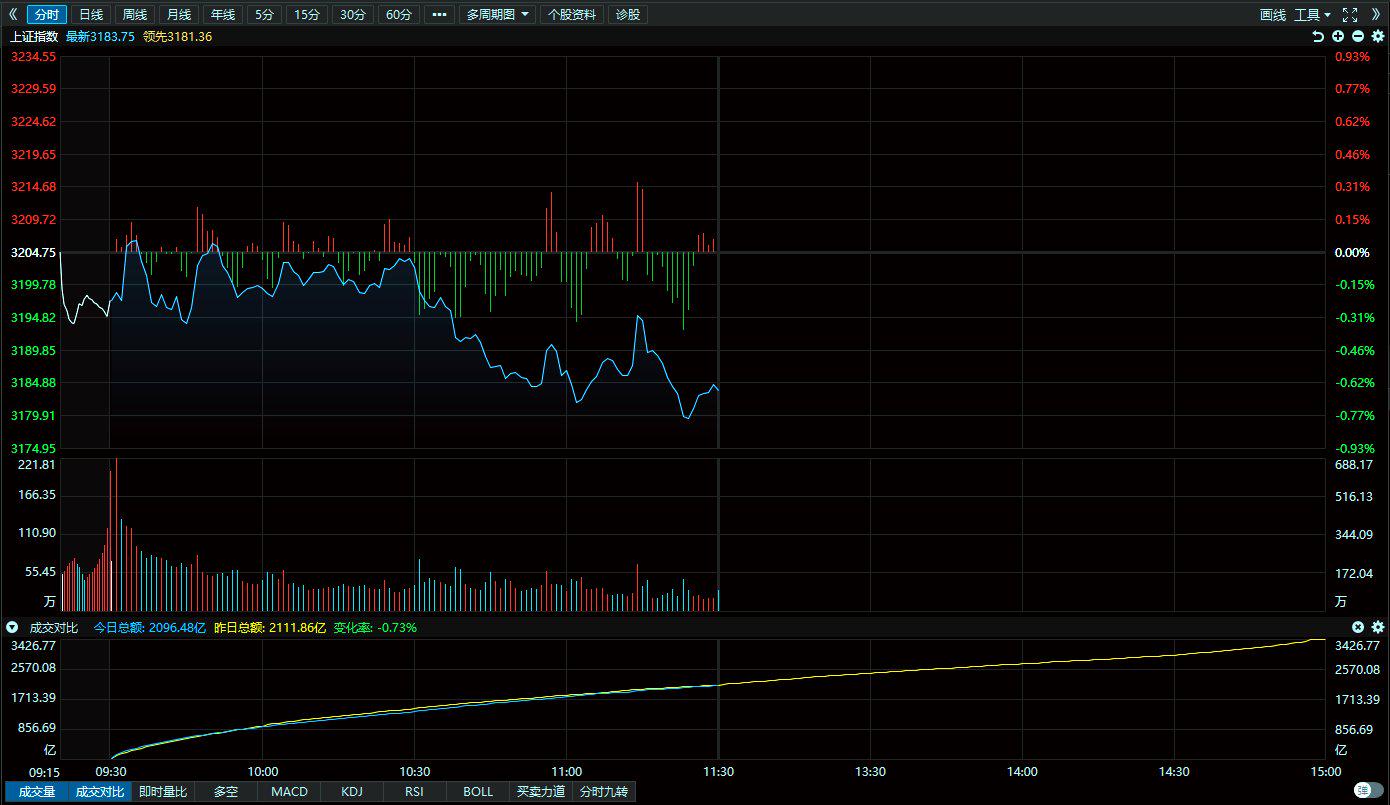Open main chart settings gear

pyautogui.click(x=1377, y=36)
